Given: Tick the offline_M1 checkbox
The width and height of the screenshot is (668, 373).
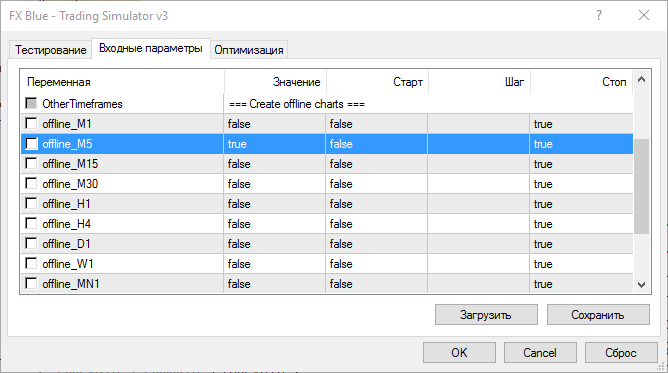Looking at the screenshot, I should [31, 123].
